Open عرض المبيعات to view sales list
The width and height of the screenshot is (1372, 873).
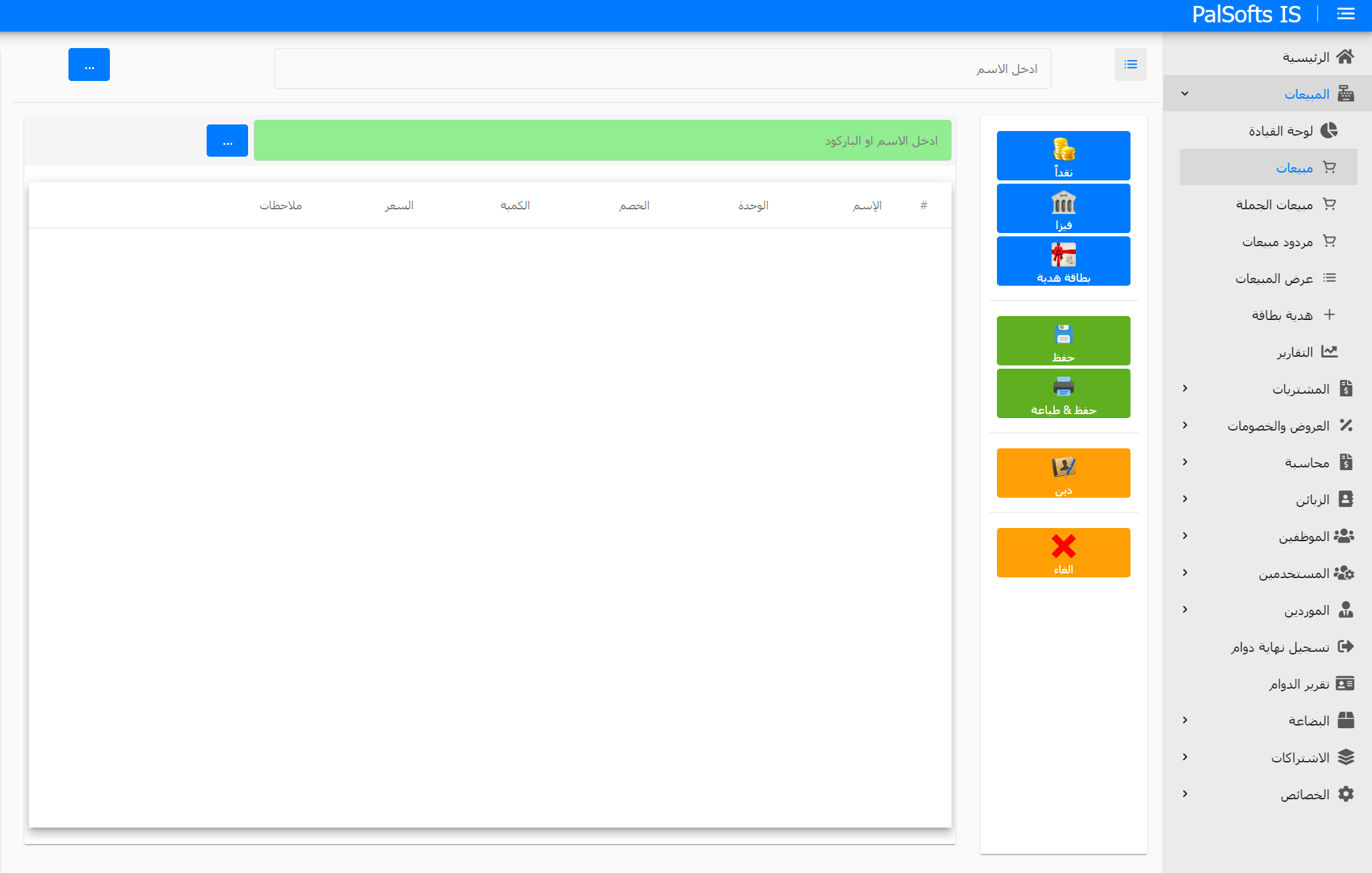[1275, 278]
